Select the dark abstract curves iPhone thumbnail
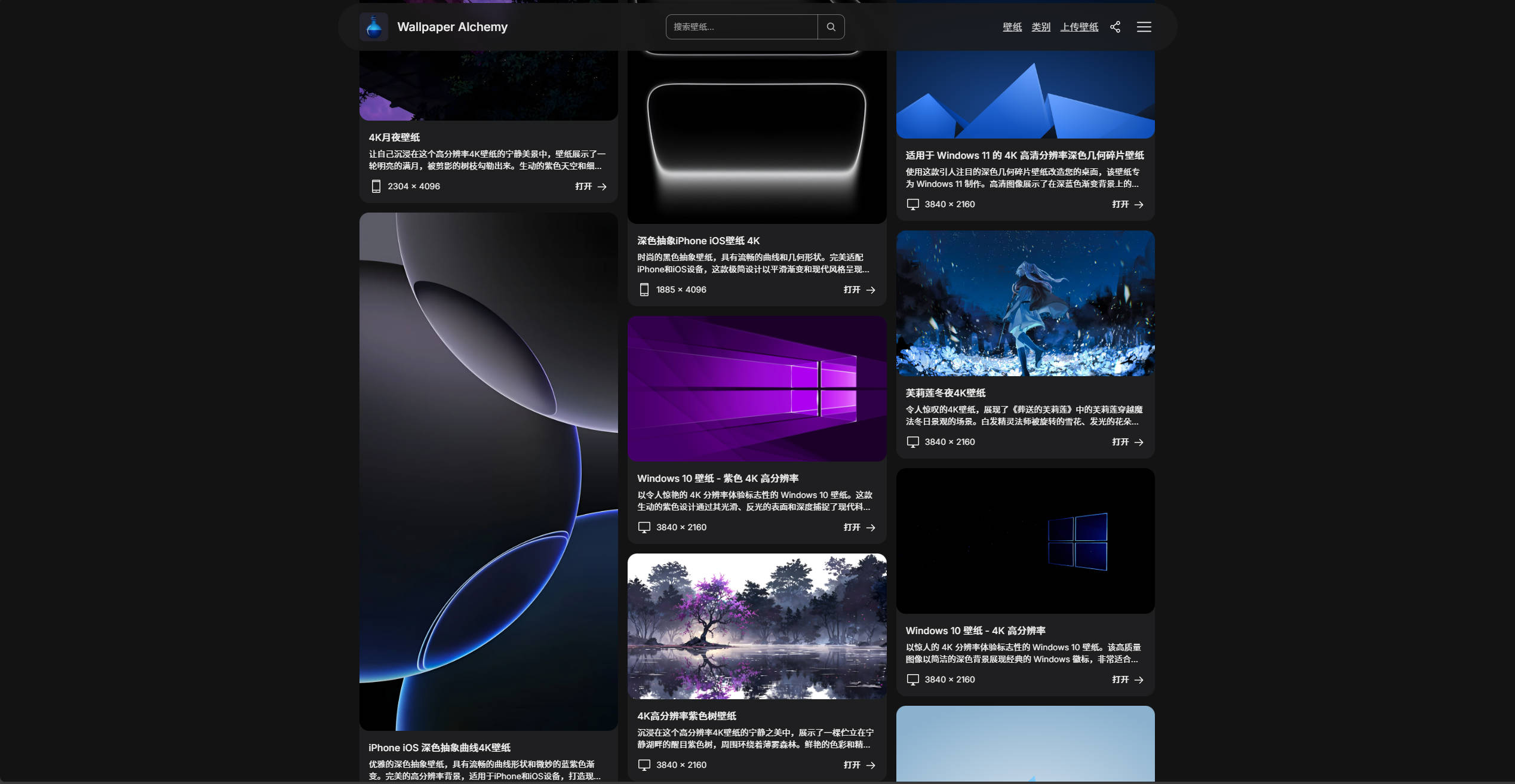Image resolution: width=1515 pixels, height=784 pixels. [x=488, y=472]
